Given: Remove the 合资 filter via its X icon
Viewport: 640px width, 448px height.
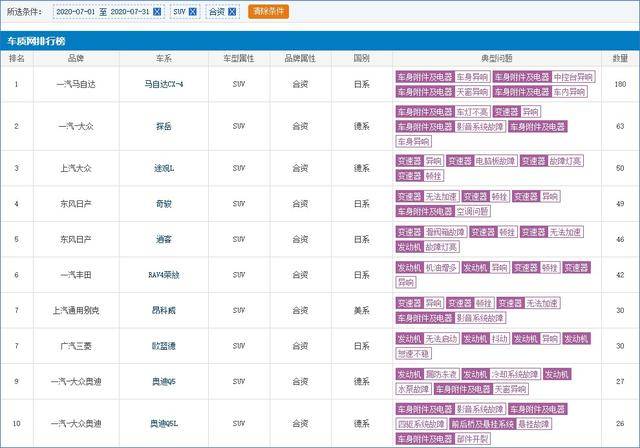Looking at the screenshot, I should [232, 12].
